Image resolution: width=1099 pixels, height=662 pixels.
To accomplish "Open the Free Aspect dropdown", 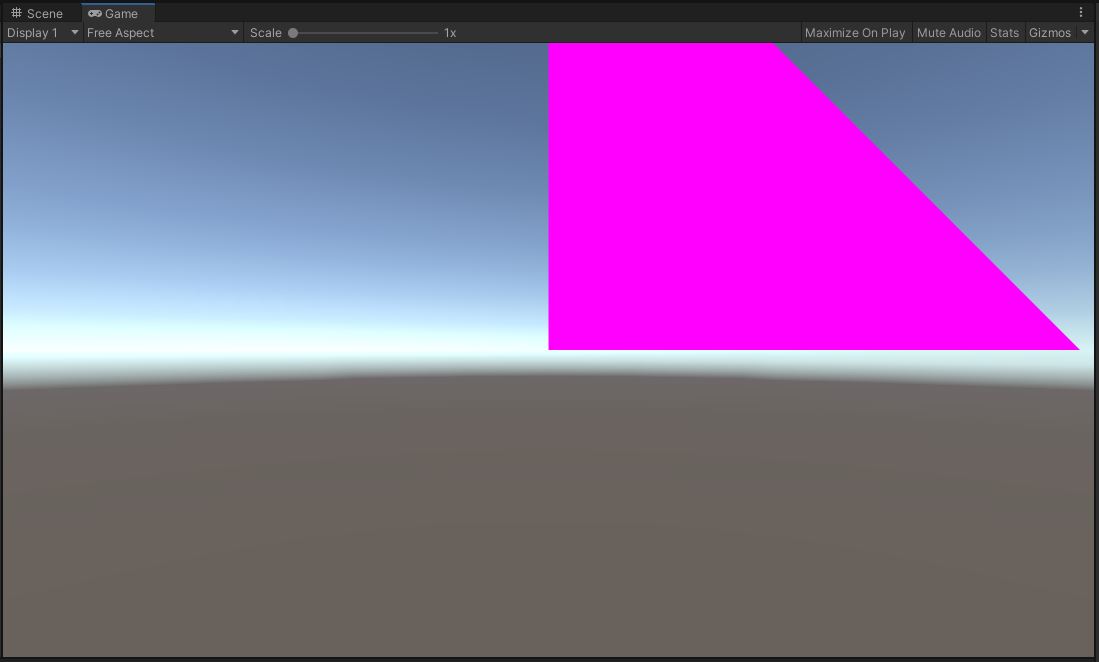I will click(160, 32).
